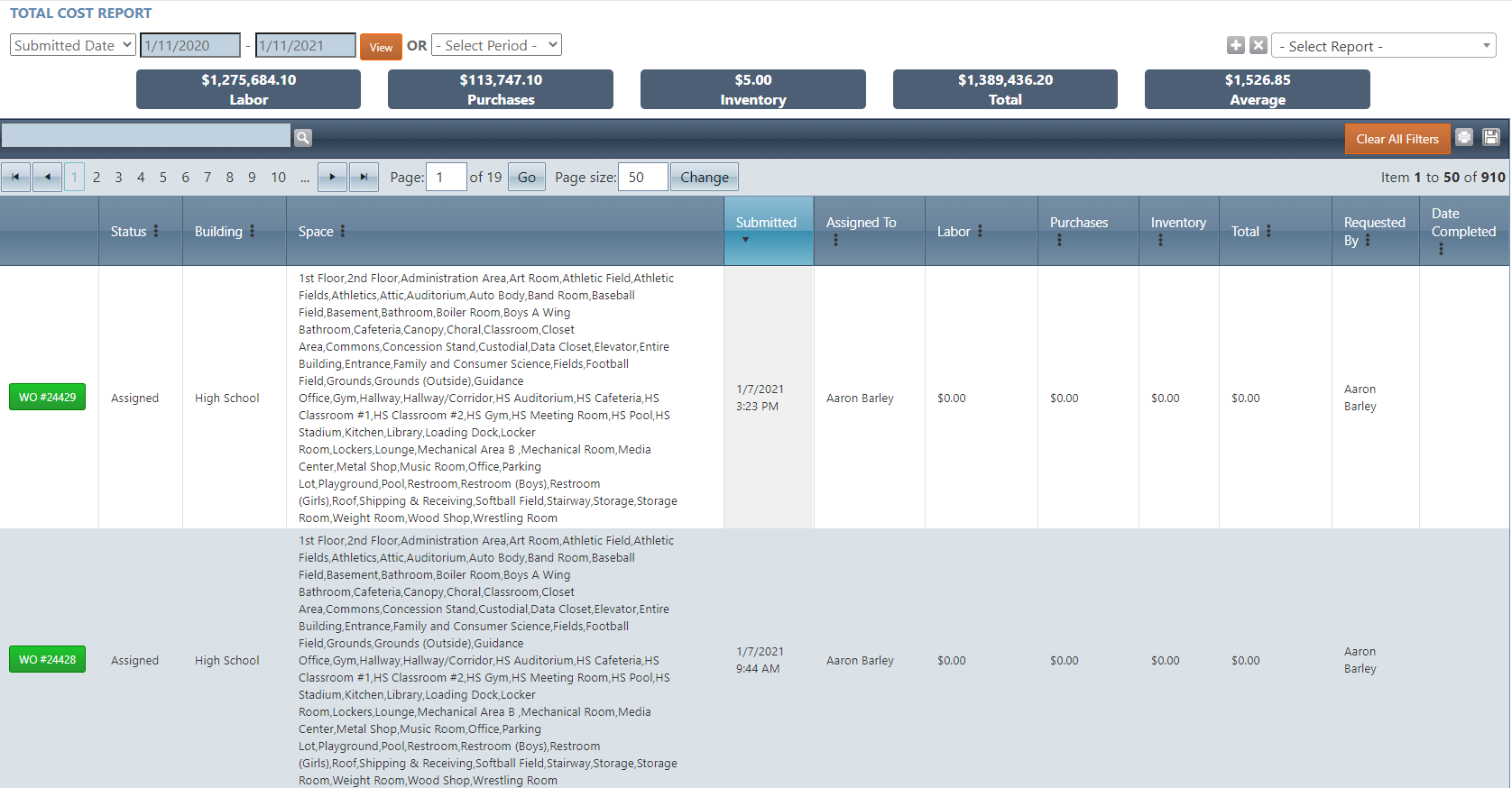
Task: Open the Requested By column menu dots
Action: pyautogui.click(x=1368, y=240)
